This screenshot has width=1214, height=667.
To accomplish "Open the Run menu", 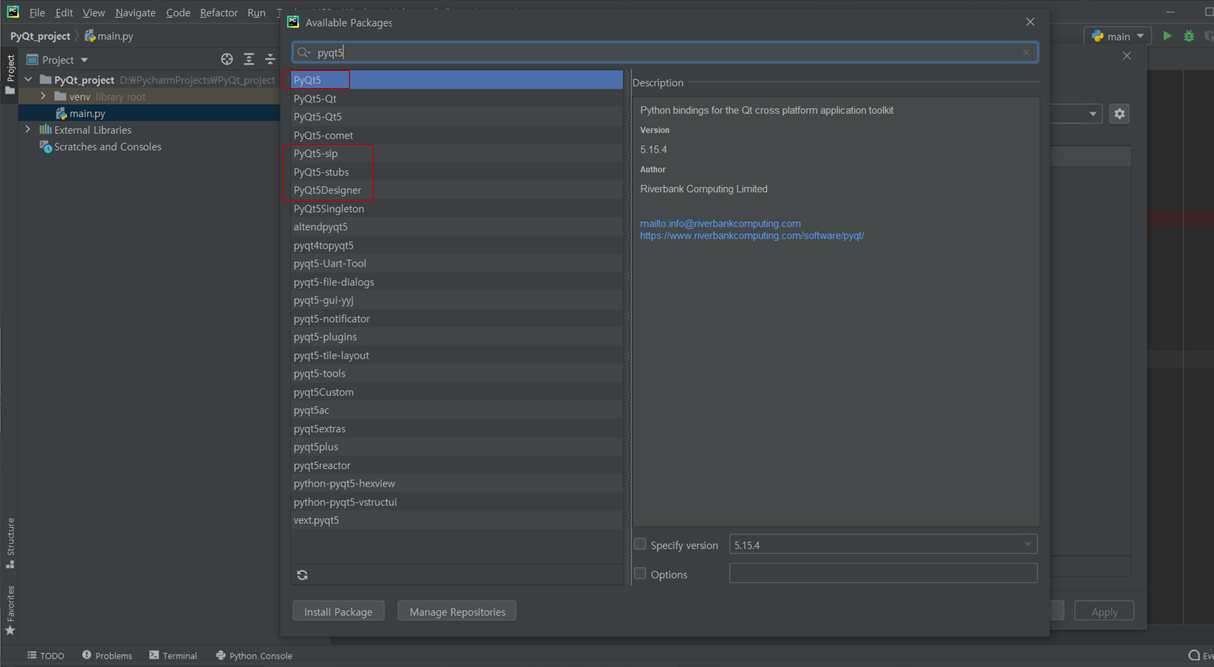I will pos(256,13).
